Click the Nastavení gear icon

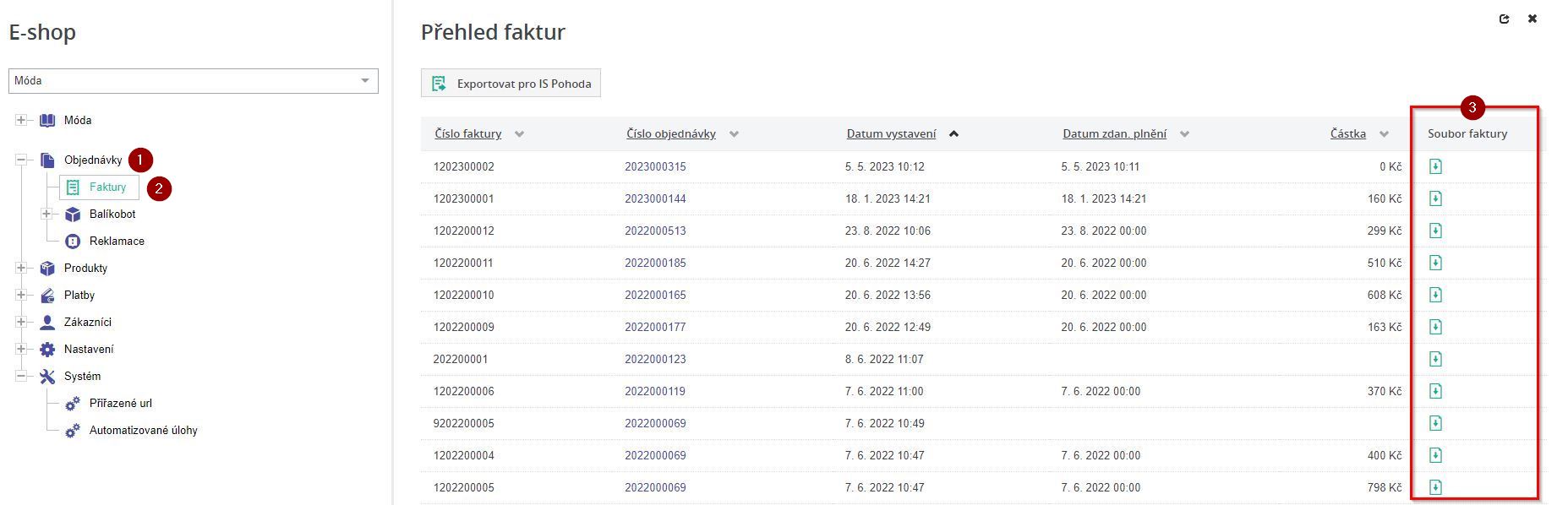tap(47, 350)
